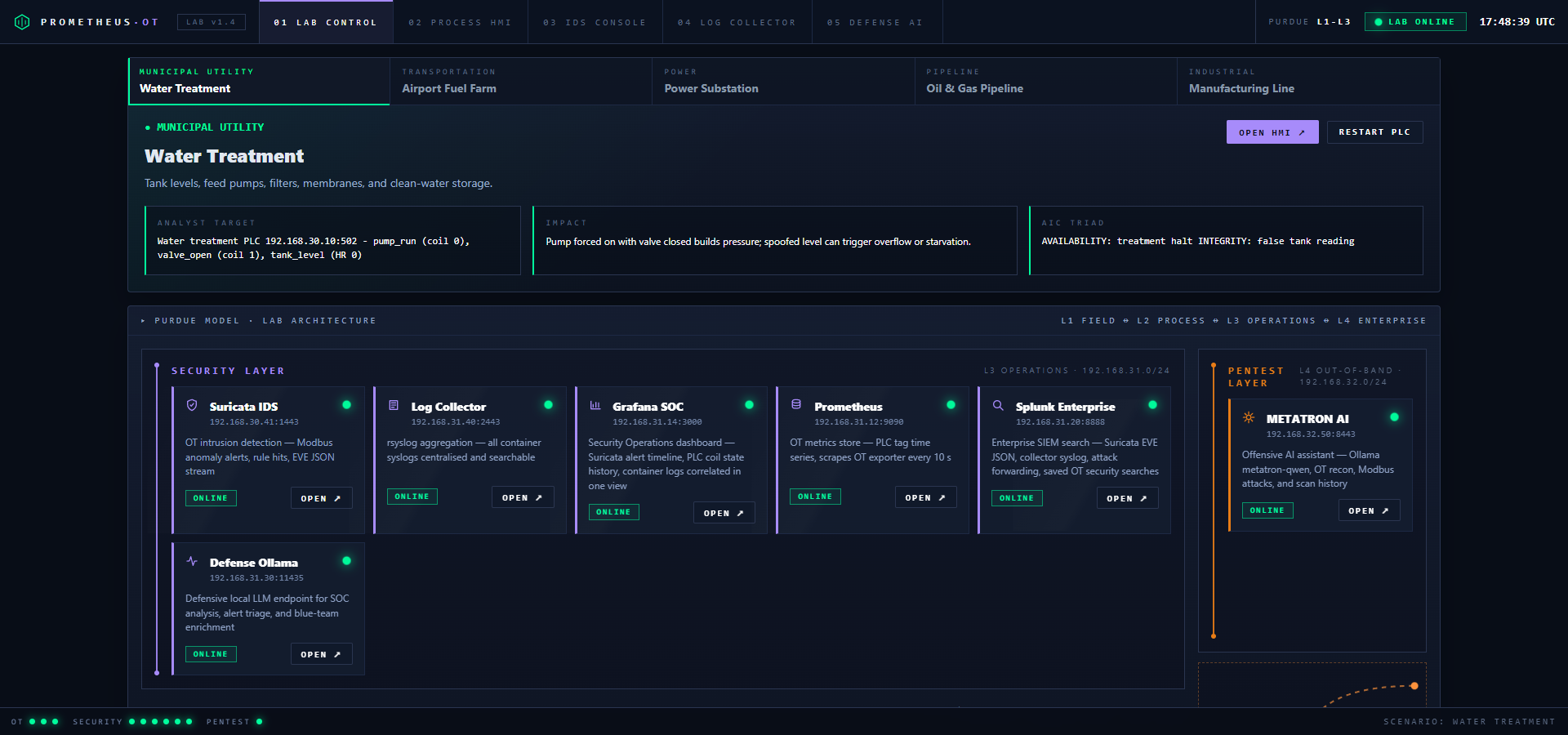The height and width of the screenshot is (735, 1568).
Task: Click the Security Layer heading
Action: coord(228,371)
